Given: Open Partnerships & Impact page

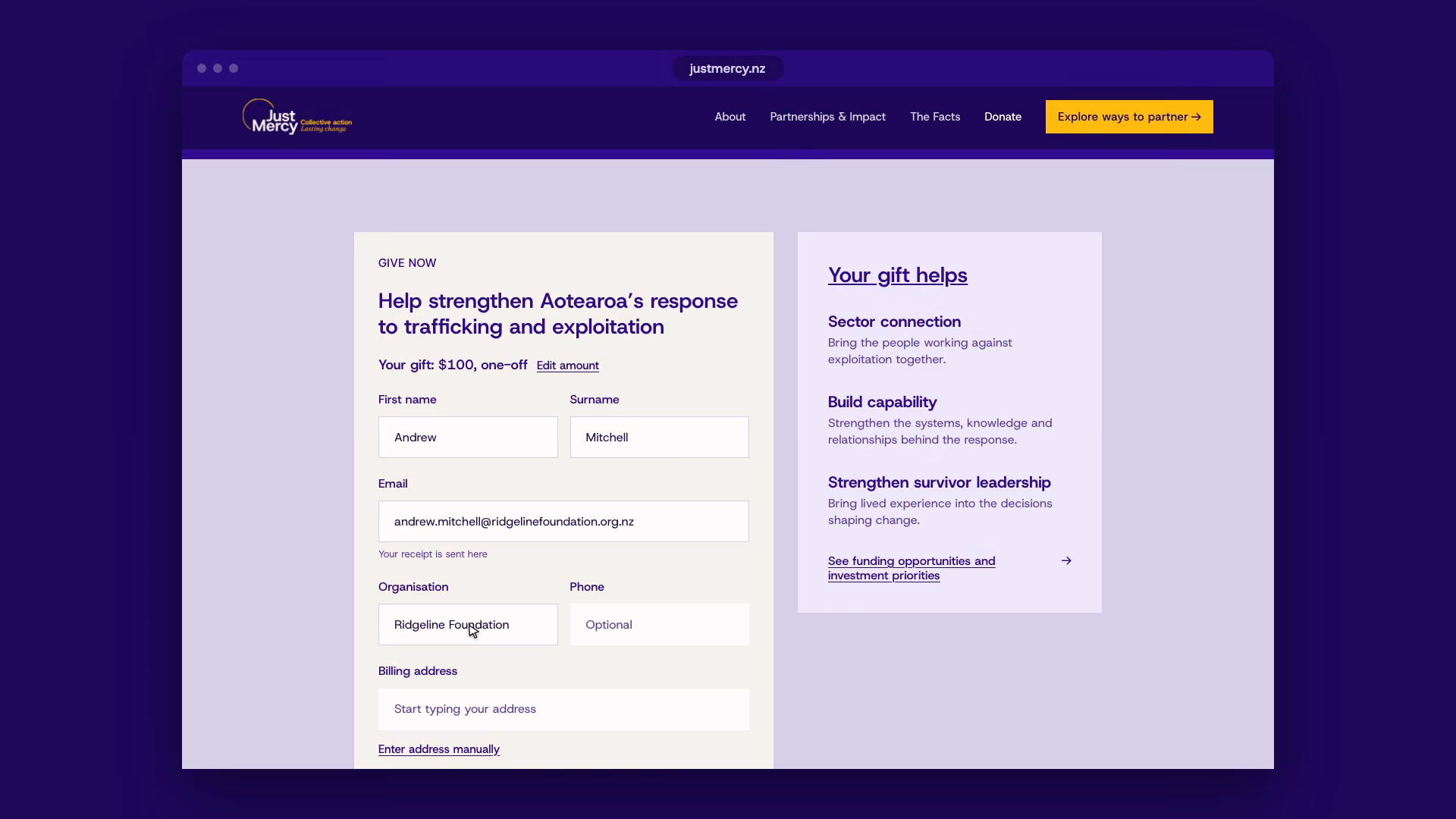Looking at the screenshot, I should click(827, 117).
